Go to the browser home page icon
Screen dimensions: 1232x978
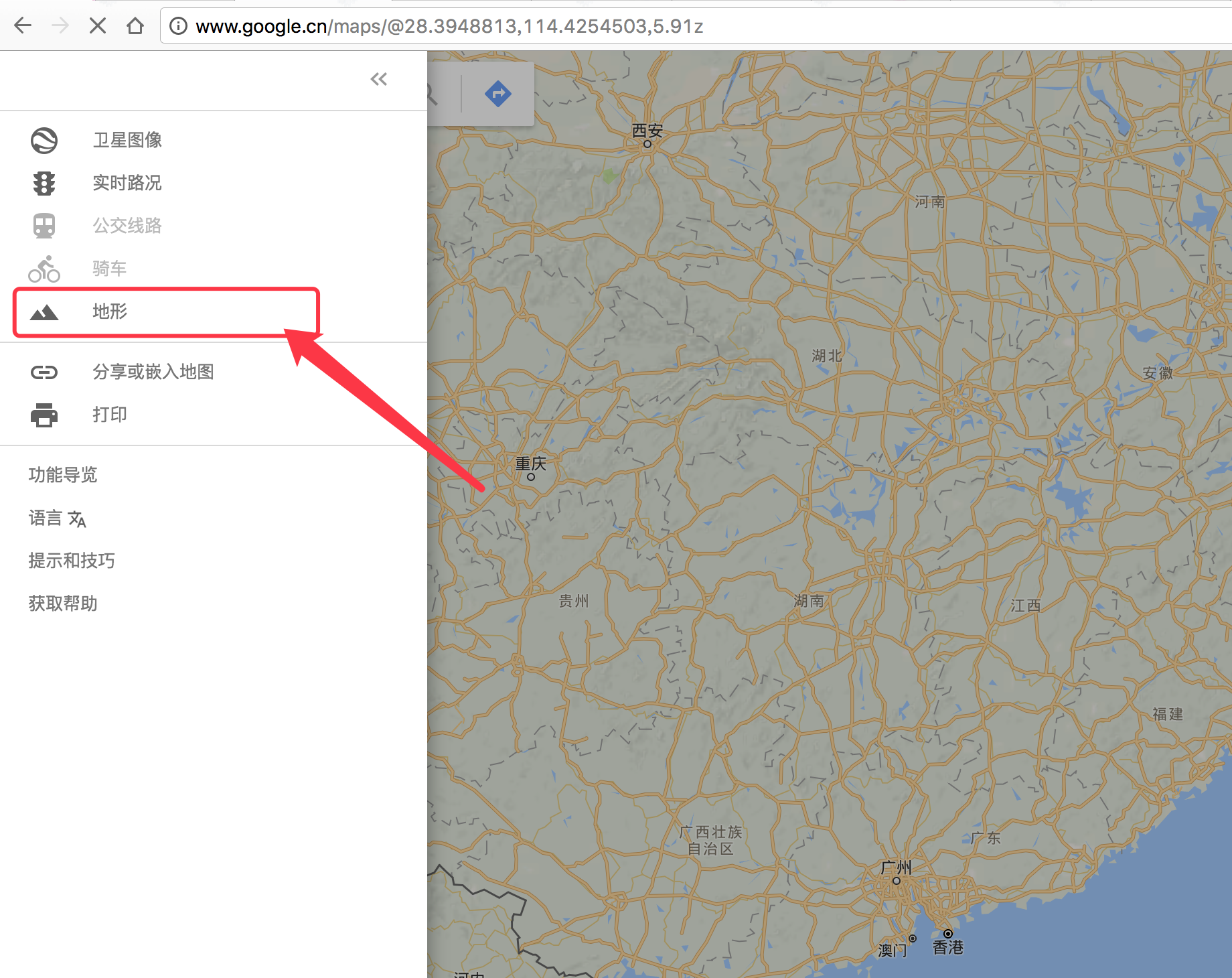135,25
